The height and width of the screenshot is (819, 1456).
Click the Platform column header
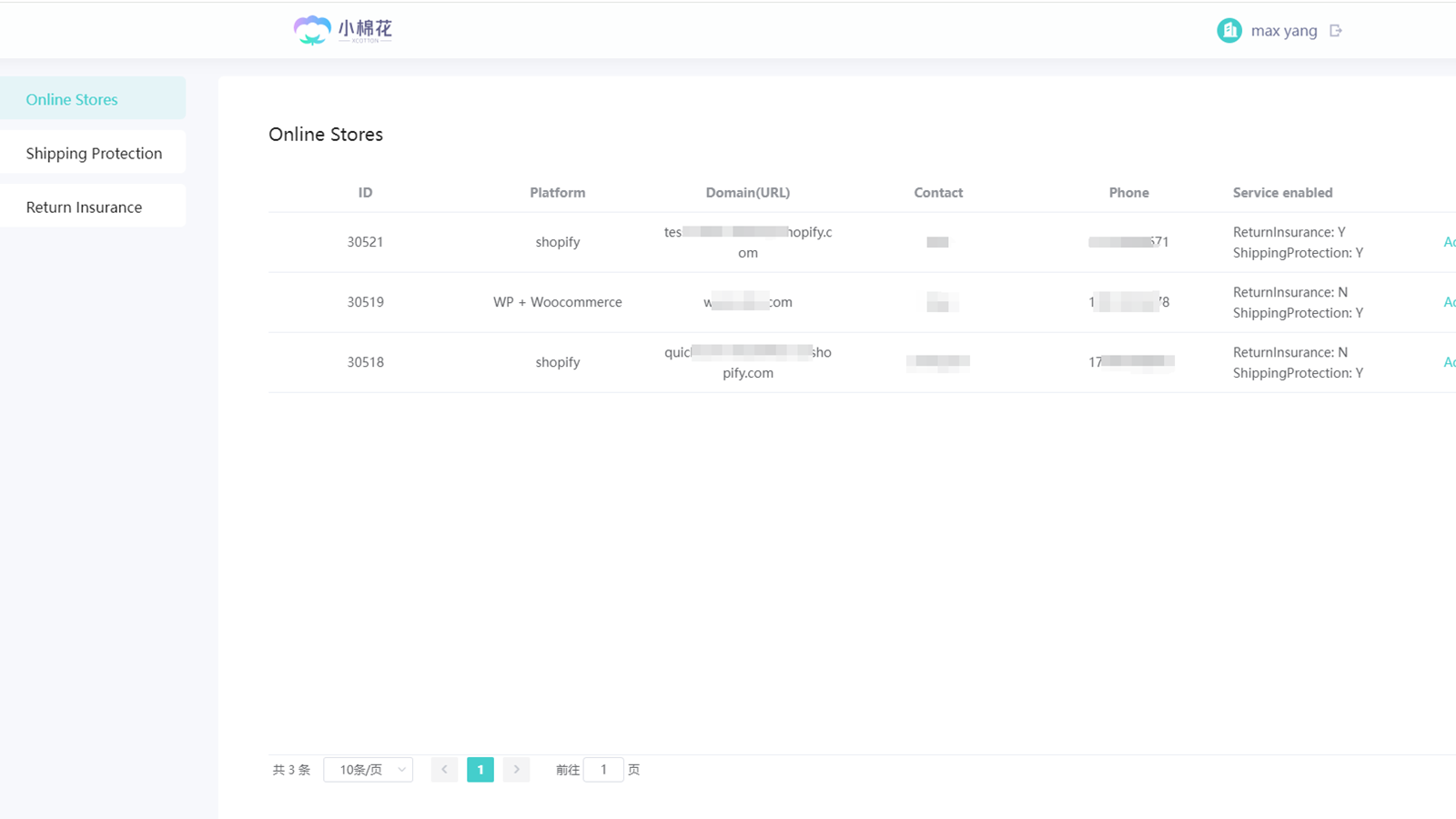tap(557, 193)
